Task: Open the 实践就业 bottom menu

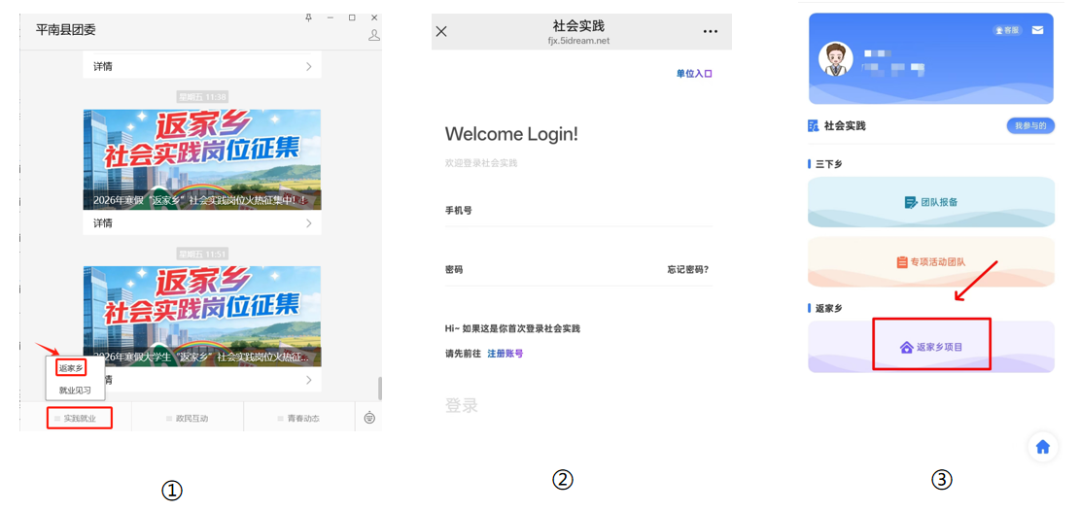Action: 79,418
